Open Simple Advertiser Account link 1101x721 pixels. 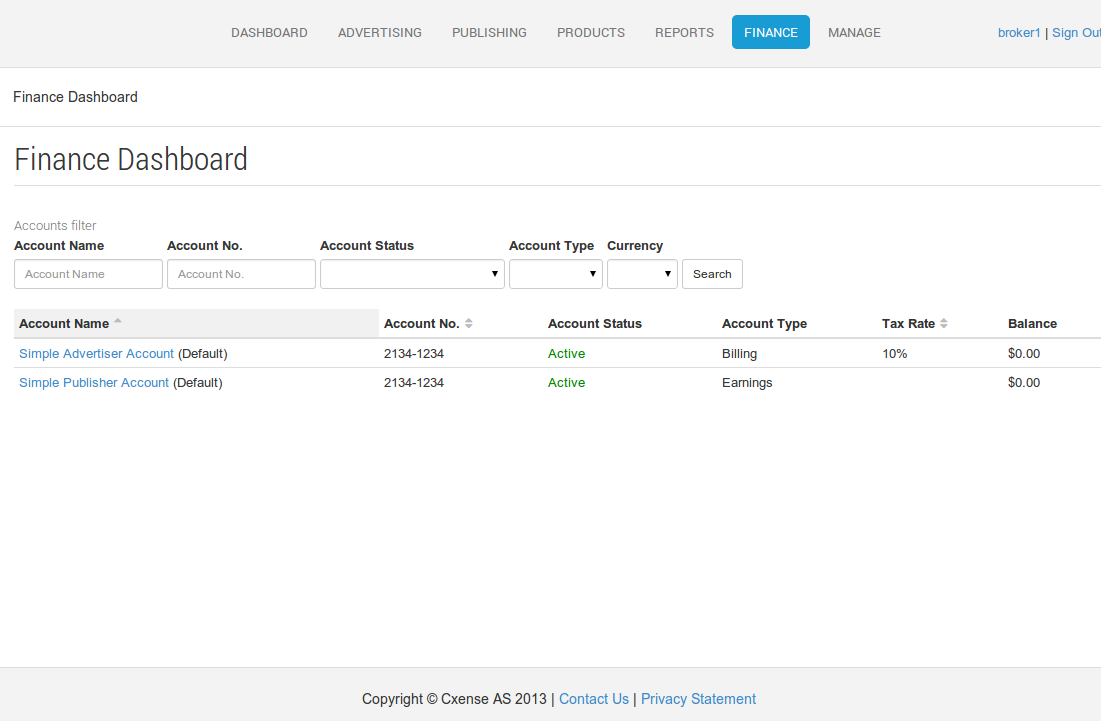tap(96, 354)
